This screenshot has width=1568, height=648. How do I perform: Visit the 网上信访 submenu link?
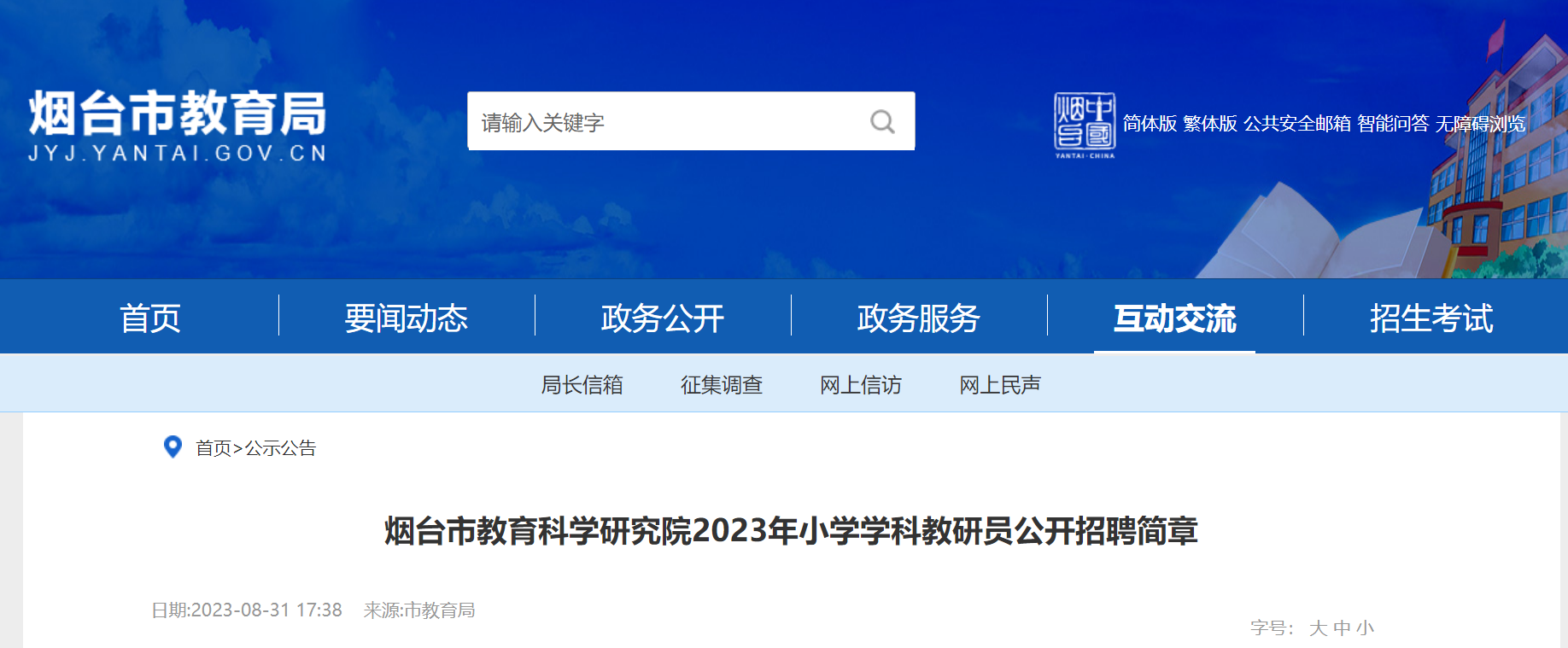pyautogui.click(x=861, y=385)
